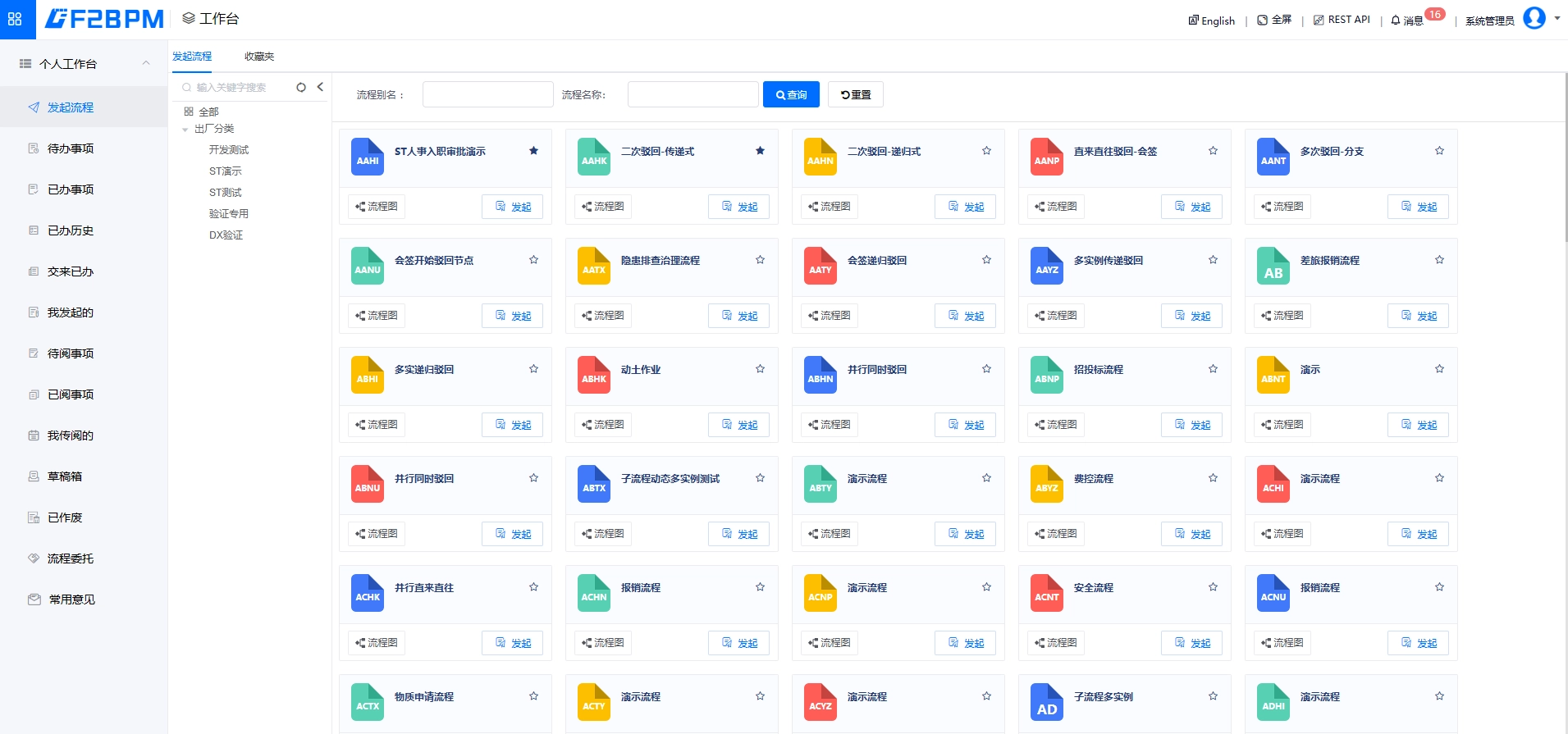The image size is (1568, 734).
Task: Collapse the 个人工作台 sidebar section
Action: (146, 63)
